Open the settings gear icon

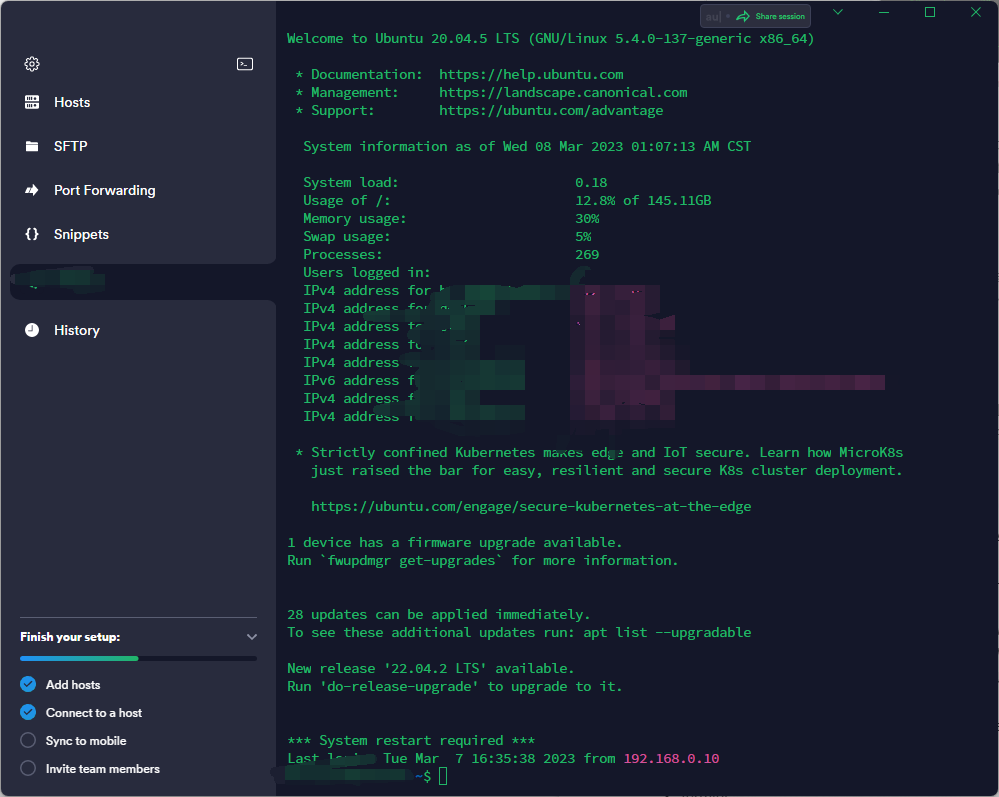(32, 64)
